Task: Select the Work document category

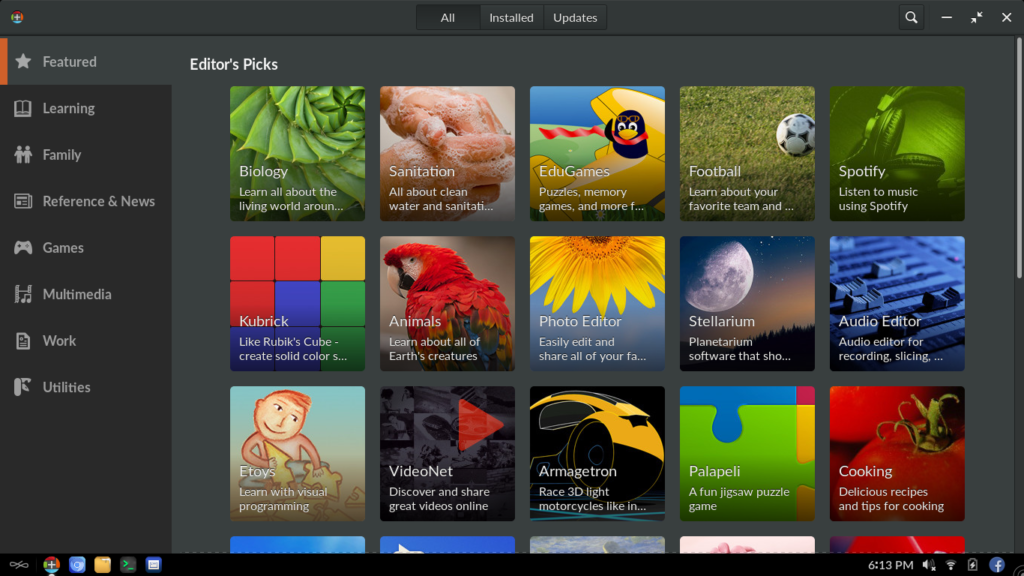Action: pyautogui.click(x=86, y=340)
